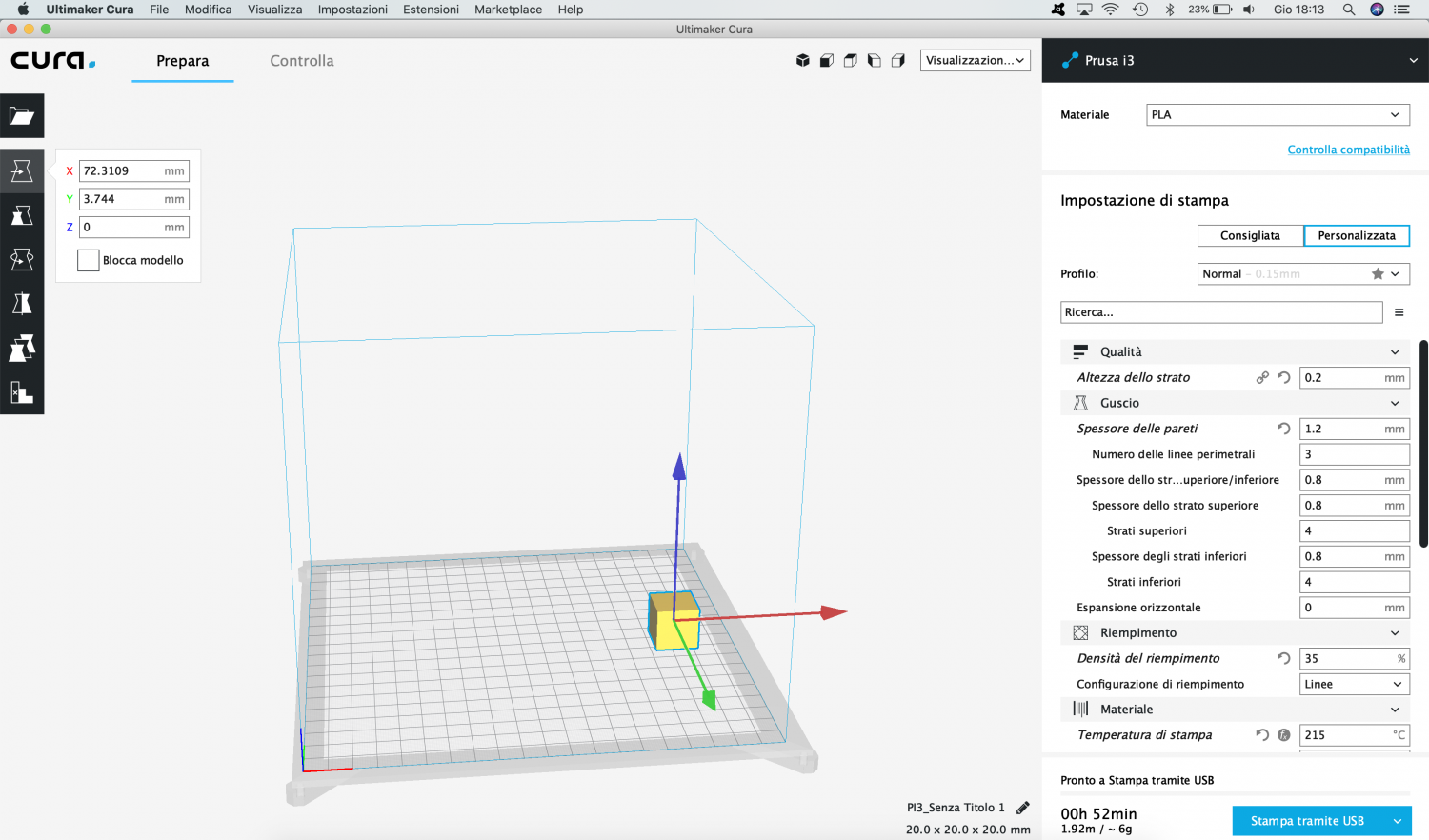This screenshot has width=1429, height=840.
Task: Switch to front view cube icon
Action: click(827, 61)
